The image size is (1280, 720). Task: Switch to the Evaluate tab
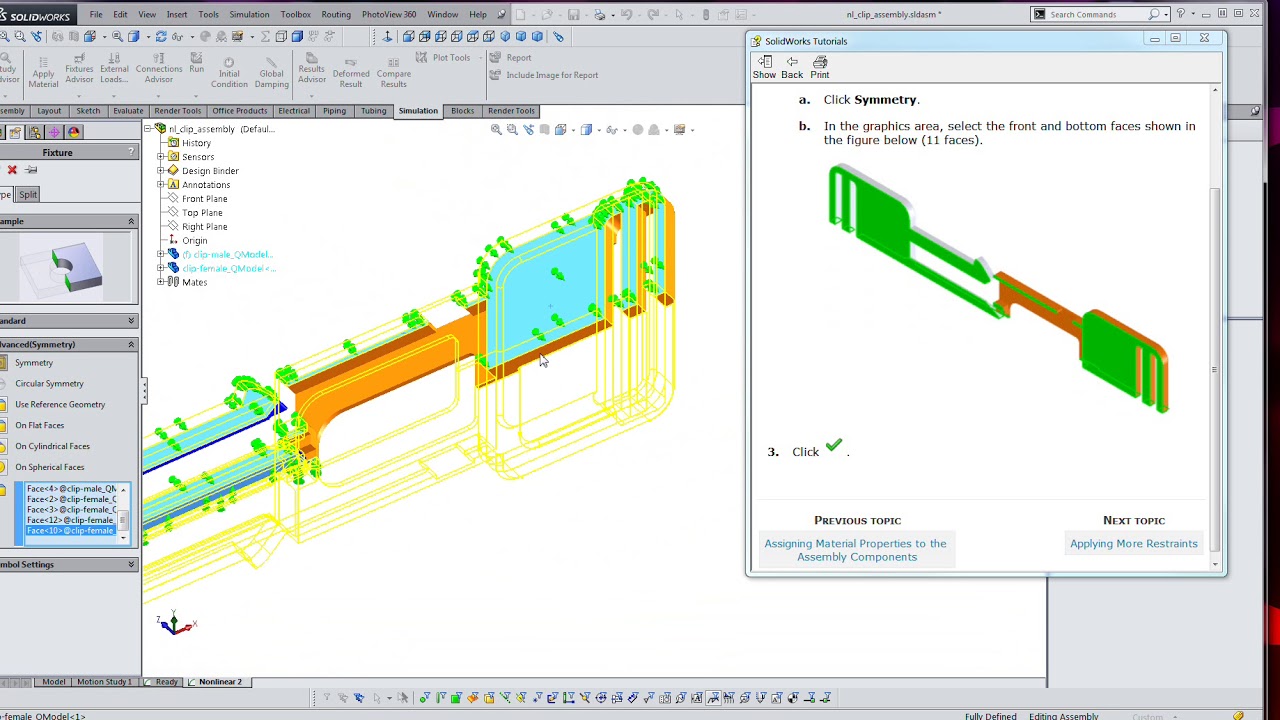coord(128,111)
